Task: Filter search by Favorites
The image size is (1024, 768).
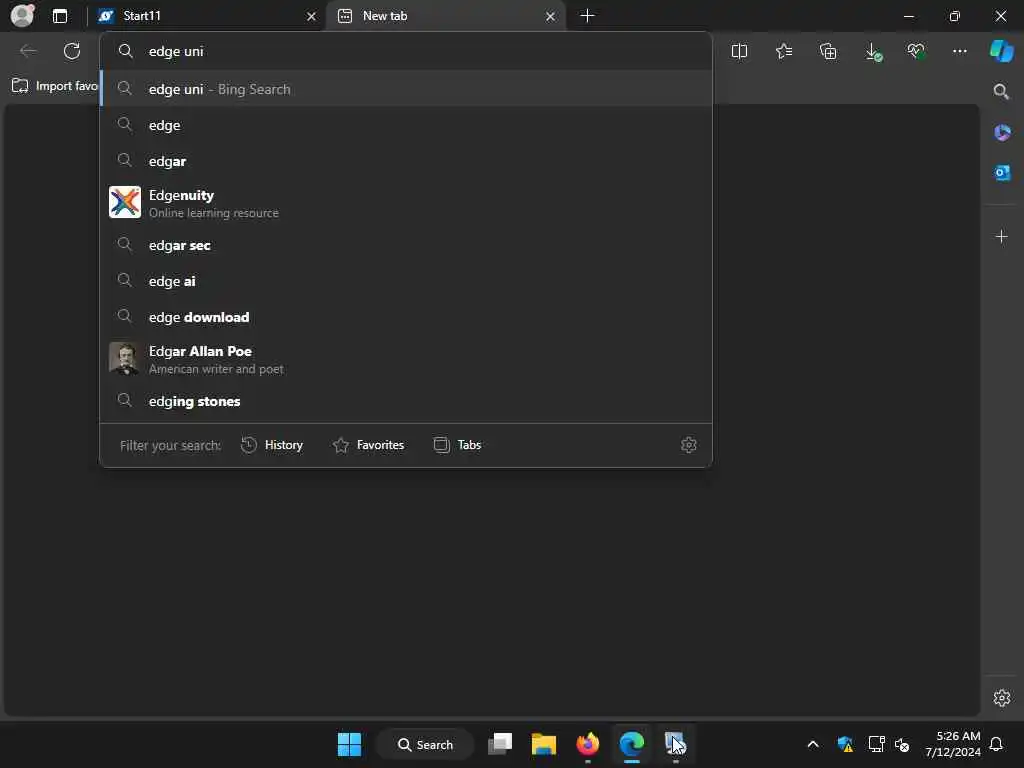Action: point(368,445)
